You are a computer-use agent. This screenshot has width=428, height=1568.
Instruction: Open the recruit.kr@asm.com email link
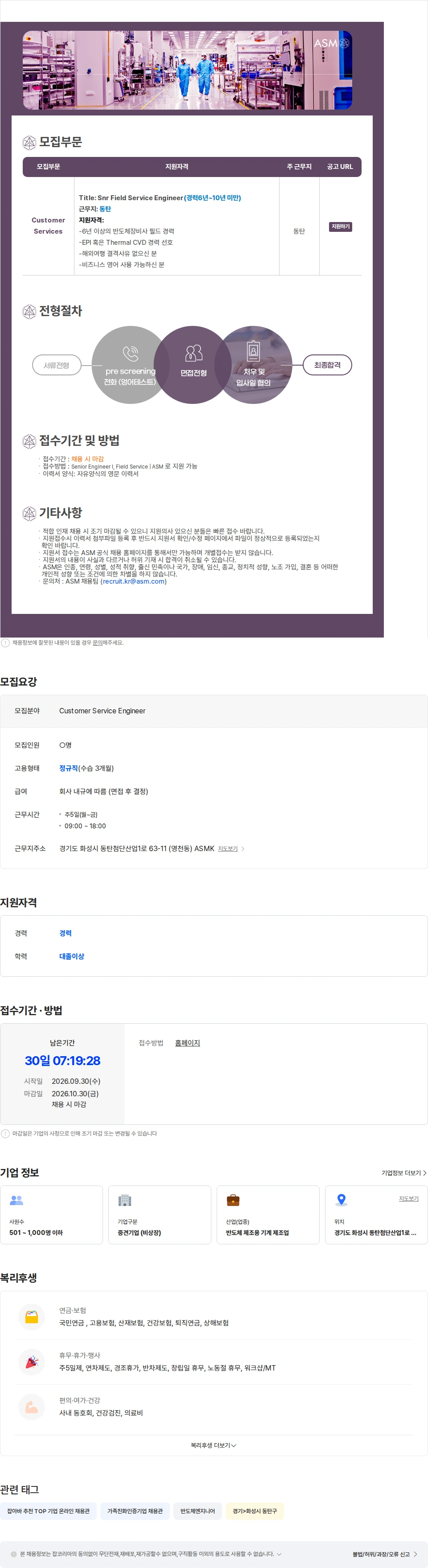pyautogui.click(x=134, y=581)
